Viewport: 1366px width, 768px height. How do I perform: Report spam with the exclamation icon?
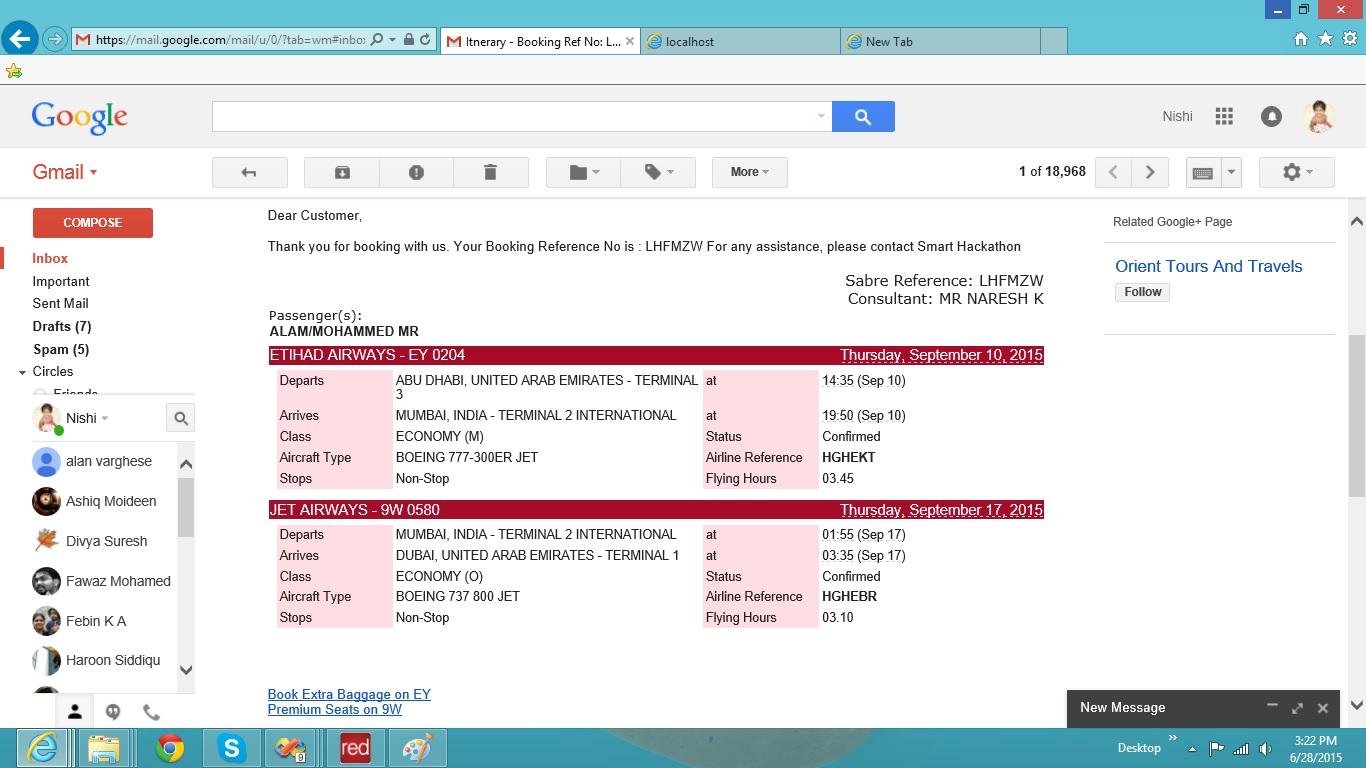click(x=416, y=172)
